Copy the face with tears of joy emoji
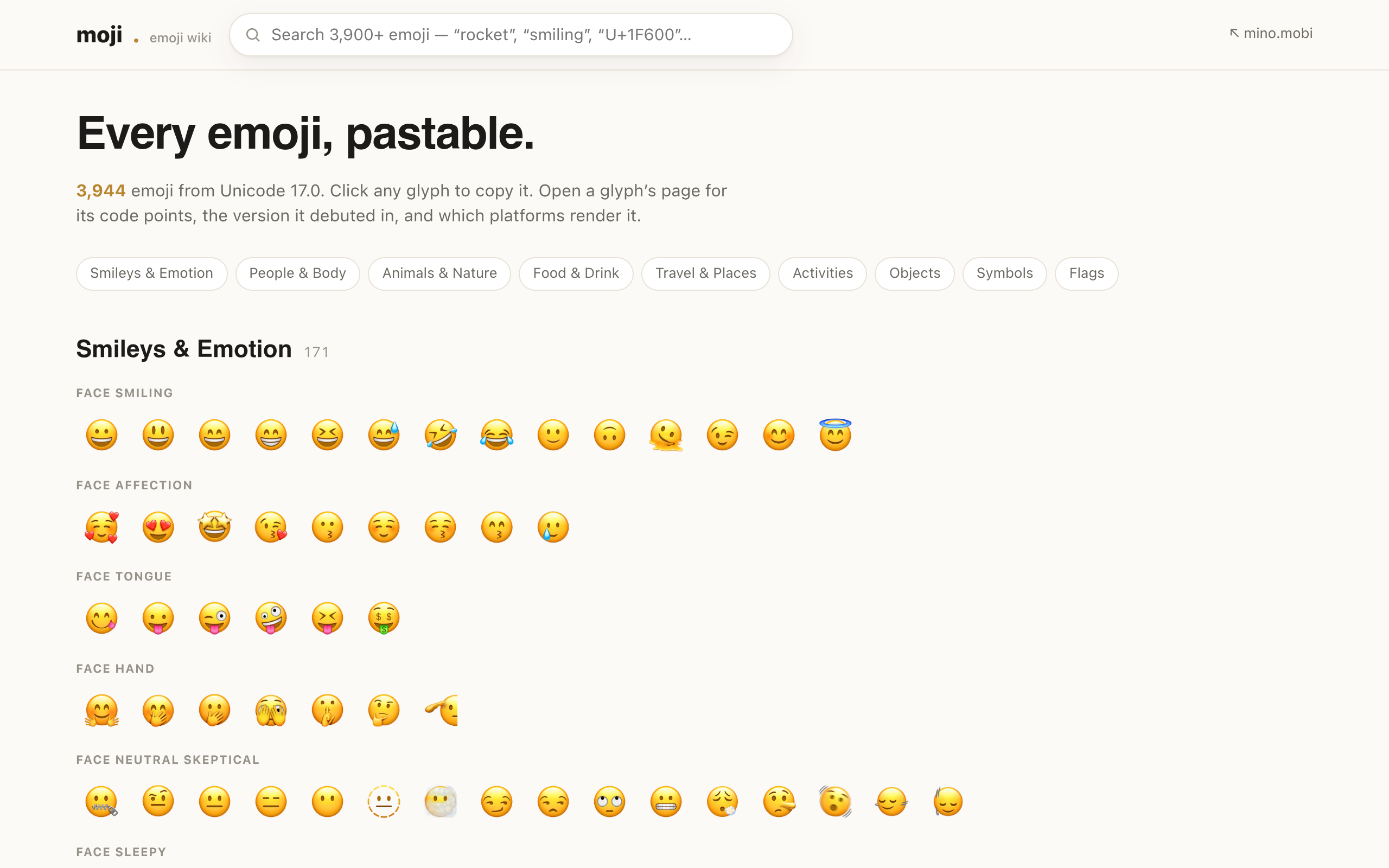Image resolution: width=1389 pixels, height=868 pixels. tap(496, 435)
